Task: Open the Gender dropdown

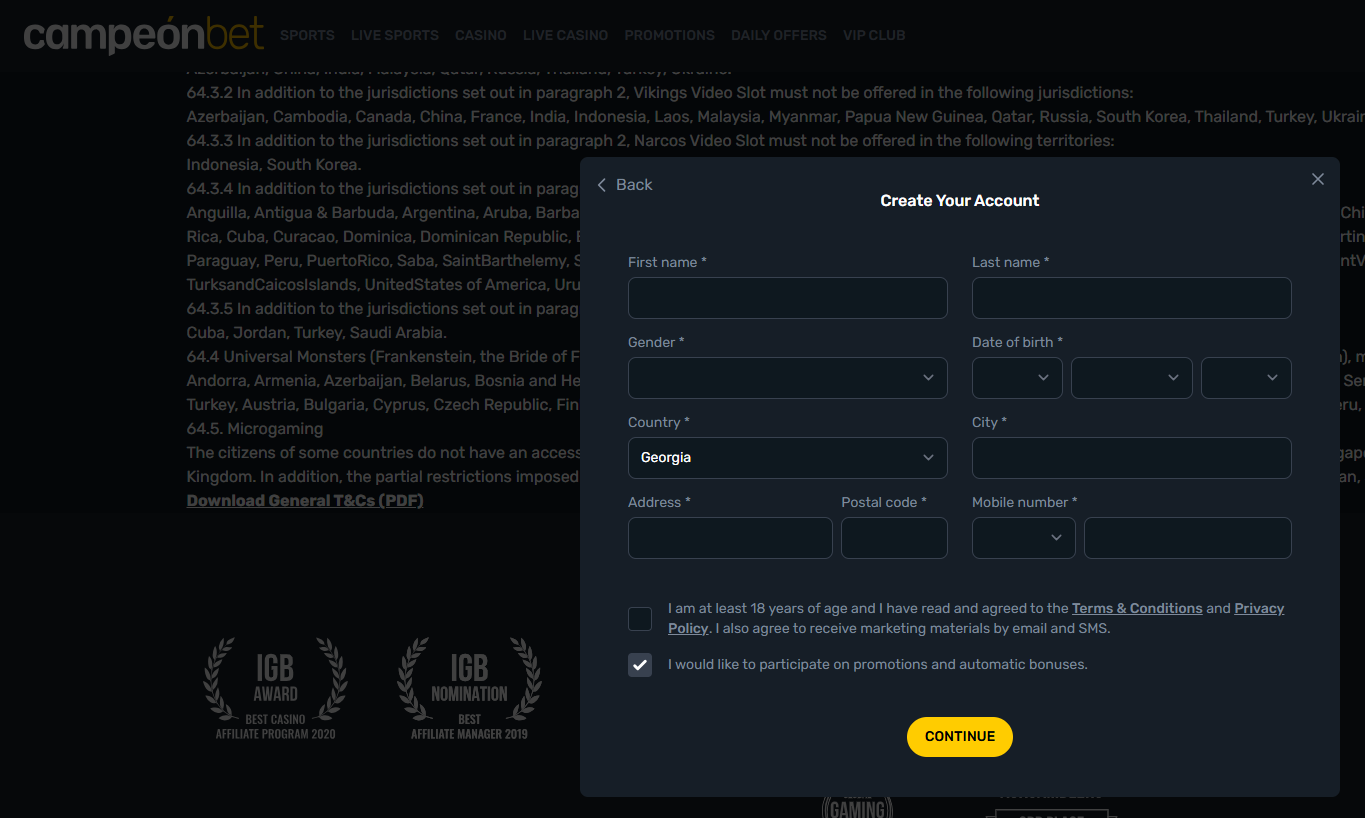Action: (787, 378)
